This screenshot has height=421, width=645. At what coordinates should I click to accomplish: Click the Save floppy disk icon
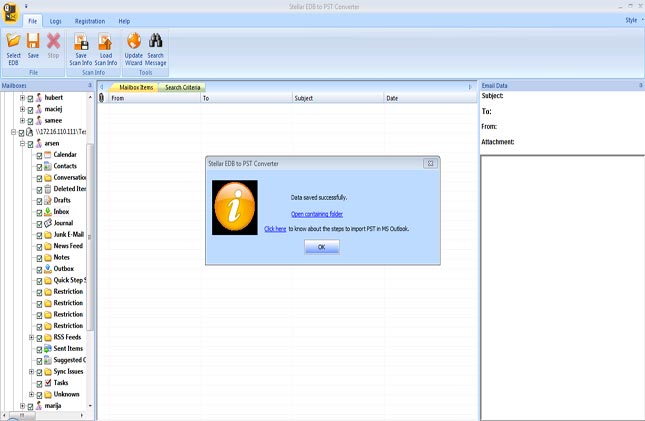point(33,41)
